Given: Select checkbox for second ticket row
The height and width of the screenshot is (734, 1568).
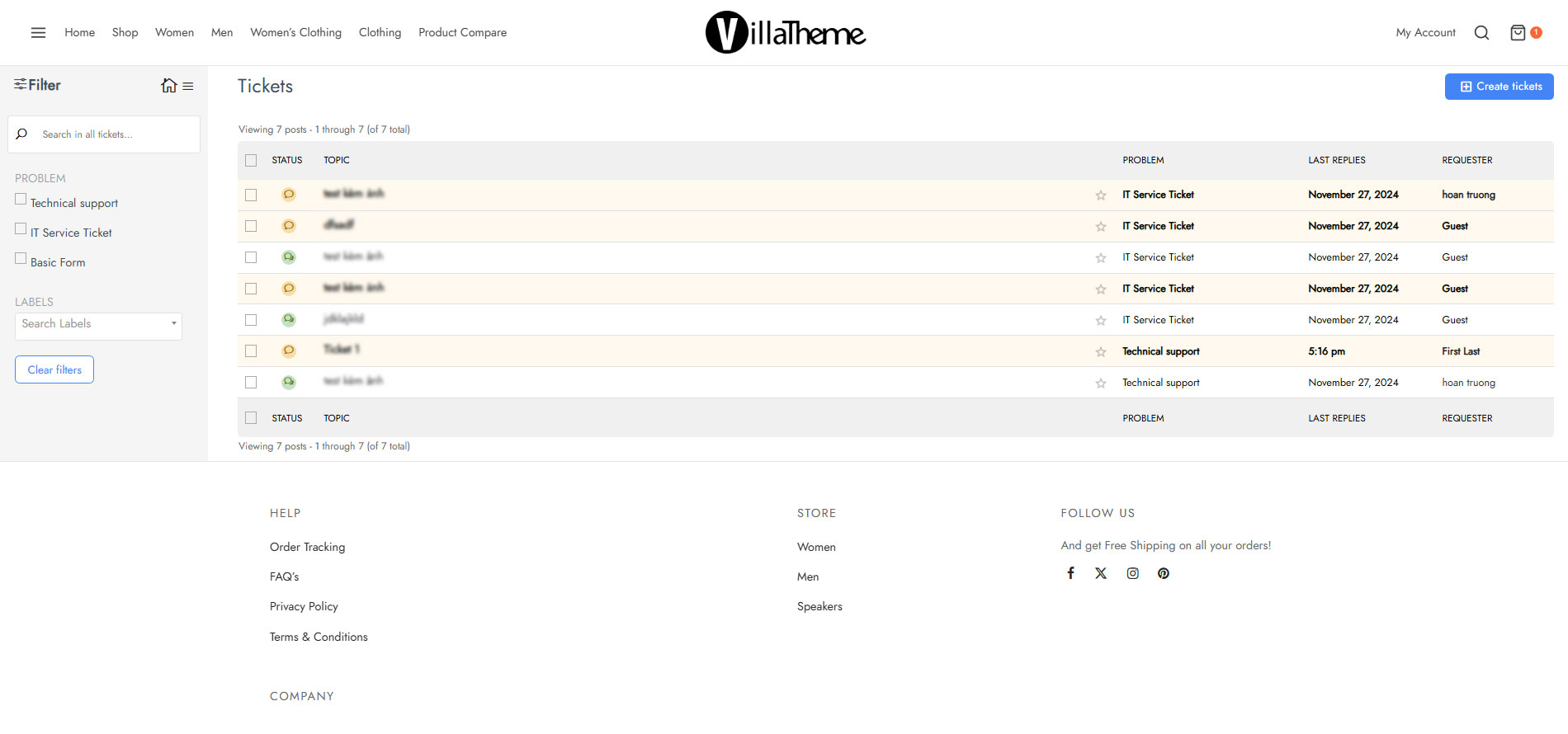Looking at the screenshot, I should click(251, 226).
